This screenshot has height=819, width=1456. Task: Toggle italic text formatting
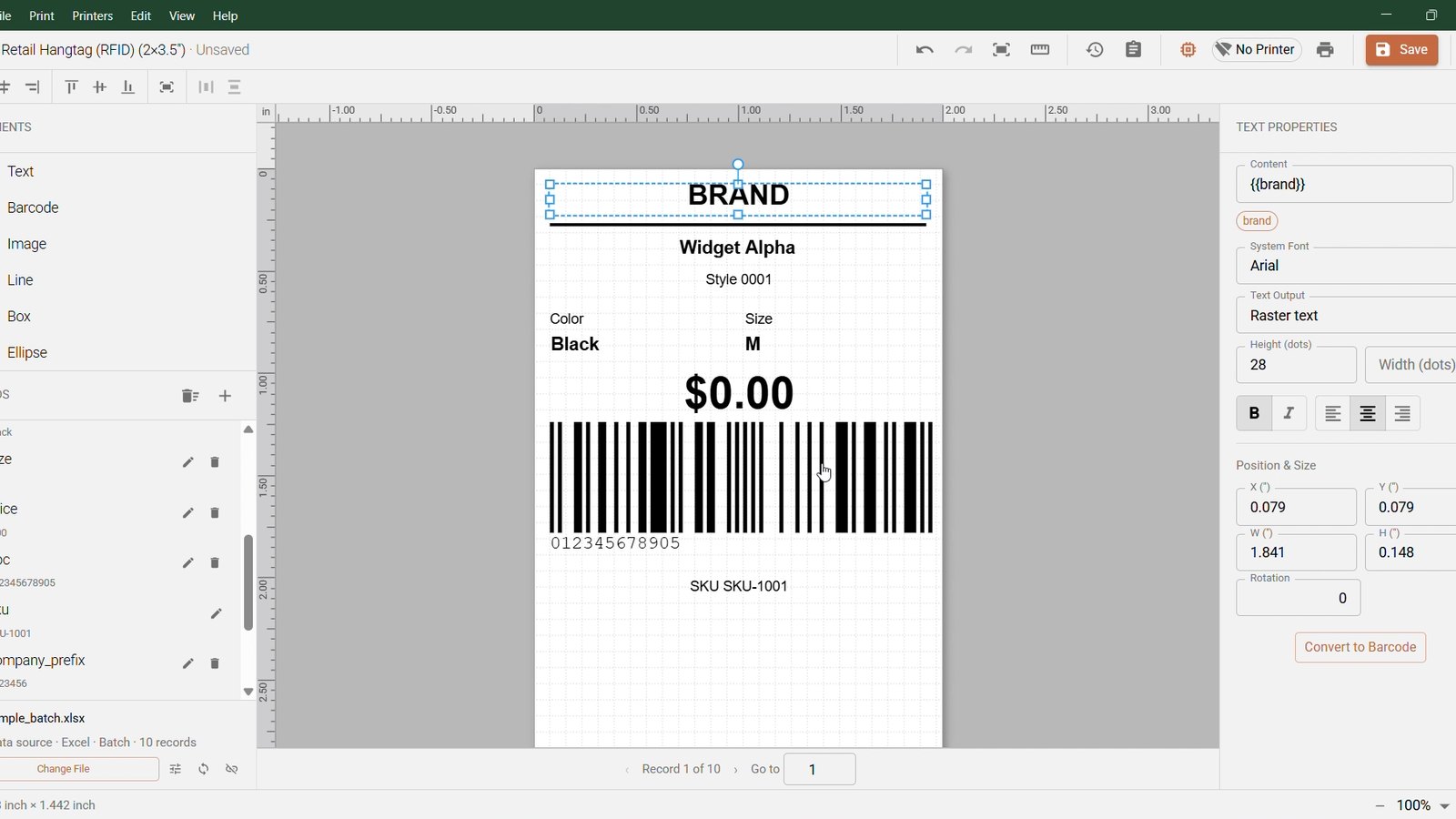(1289, 413)
